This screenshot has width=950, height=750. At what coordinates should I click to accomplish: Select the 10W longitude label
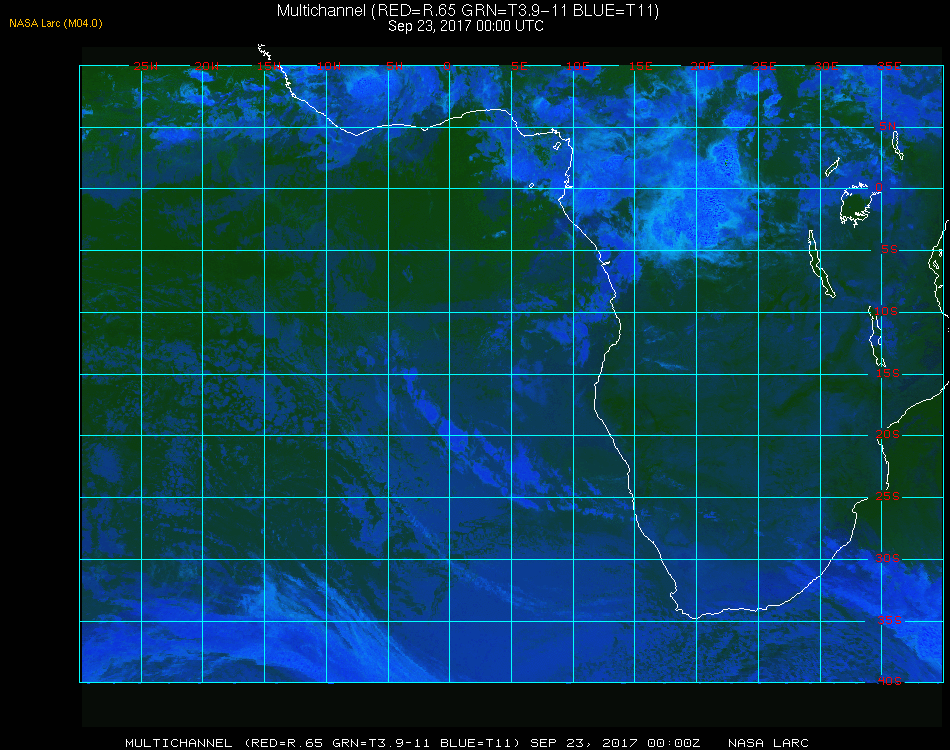point(329,66)
